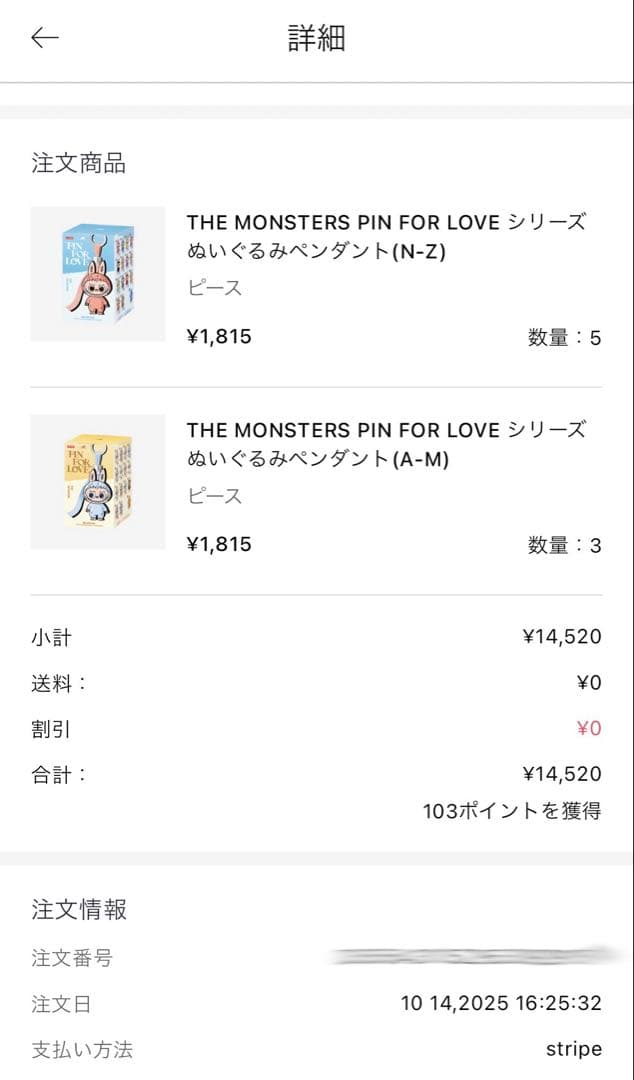Click the stripe payment method value

point(573,1049)
